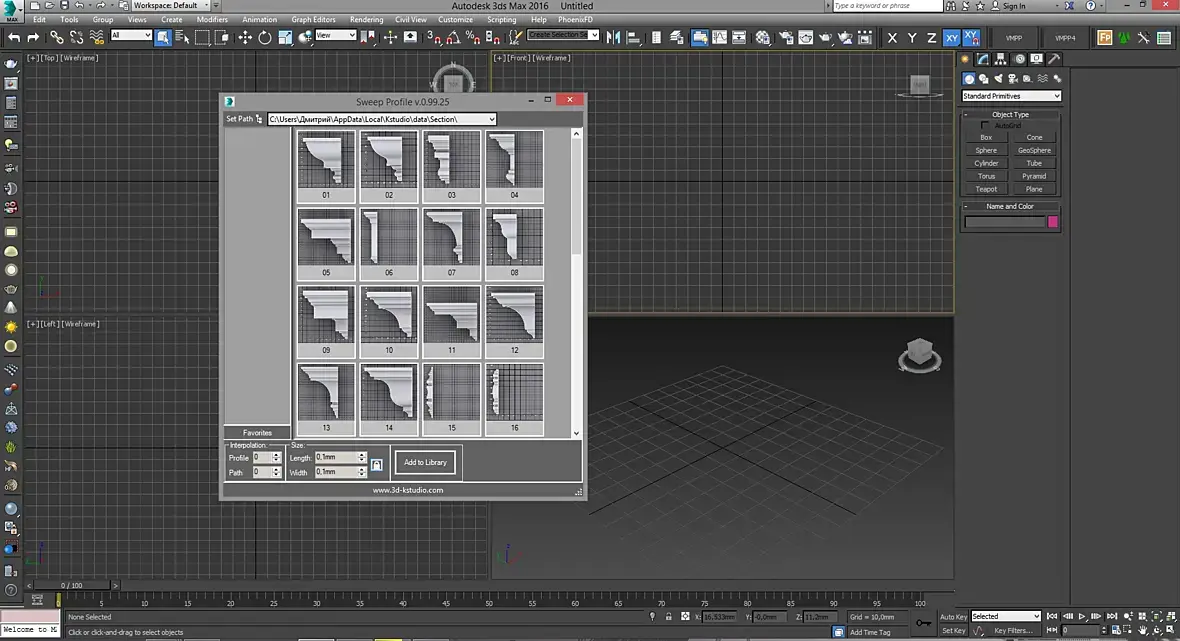Screen dimensions: 1180x641
Task: Select the Move tool in main toolbar
Action: coord(244,37)
